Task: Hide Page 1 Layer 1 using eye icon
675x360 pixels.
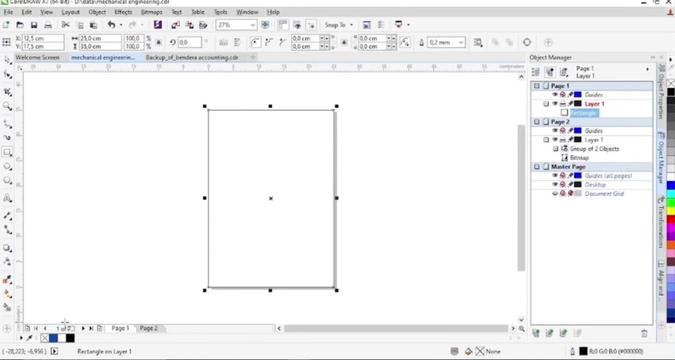Action: coord(555,104)
